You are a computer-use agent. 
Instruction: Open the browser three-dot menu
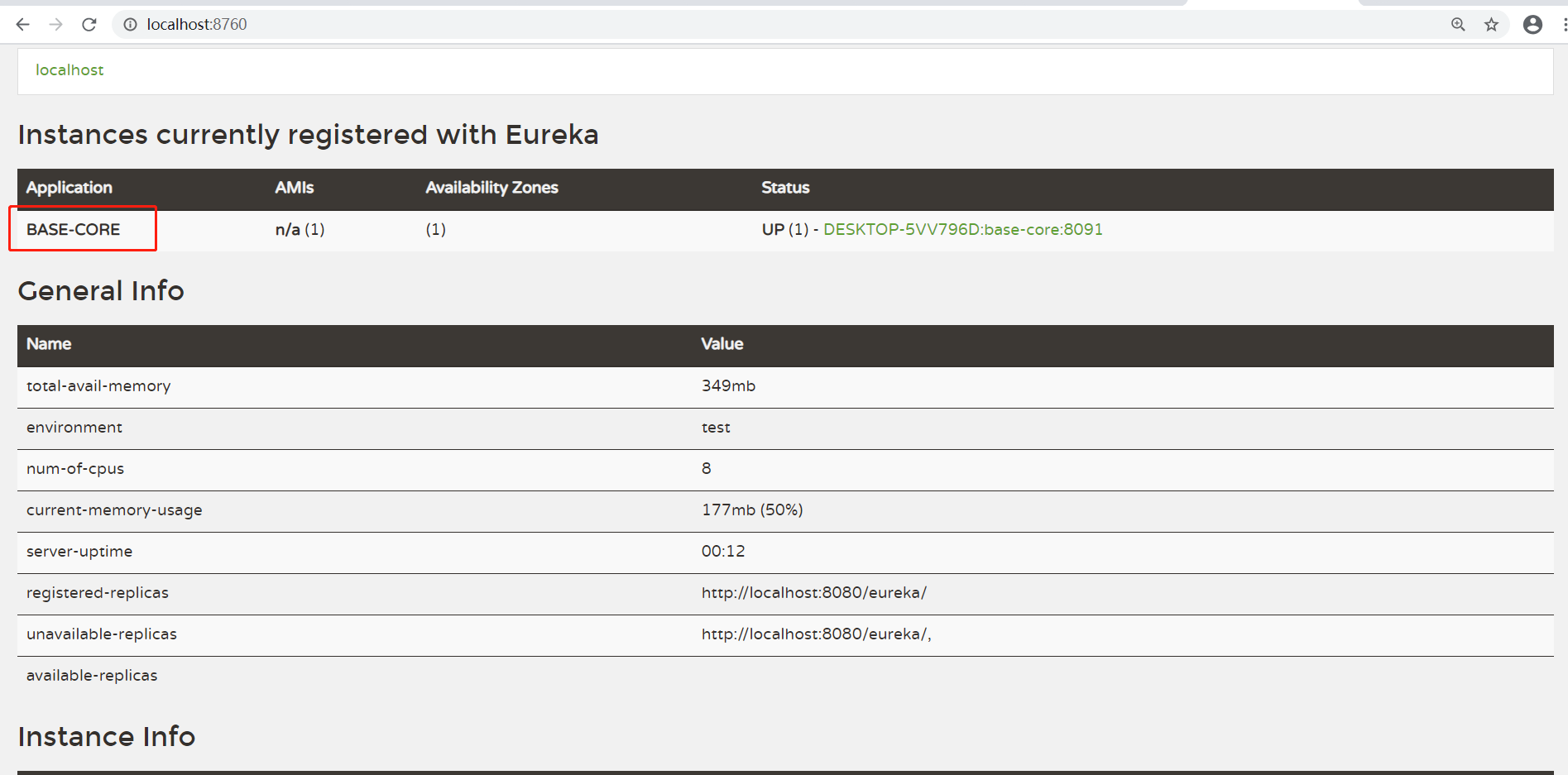pos(1564,25)
